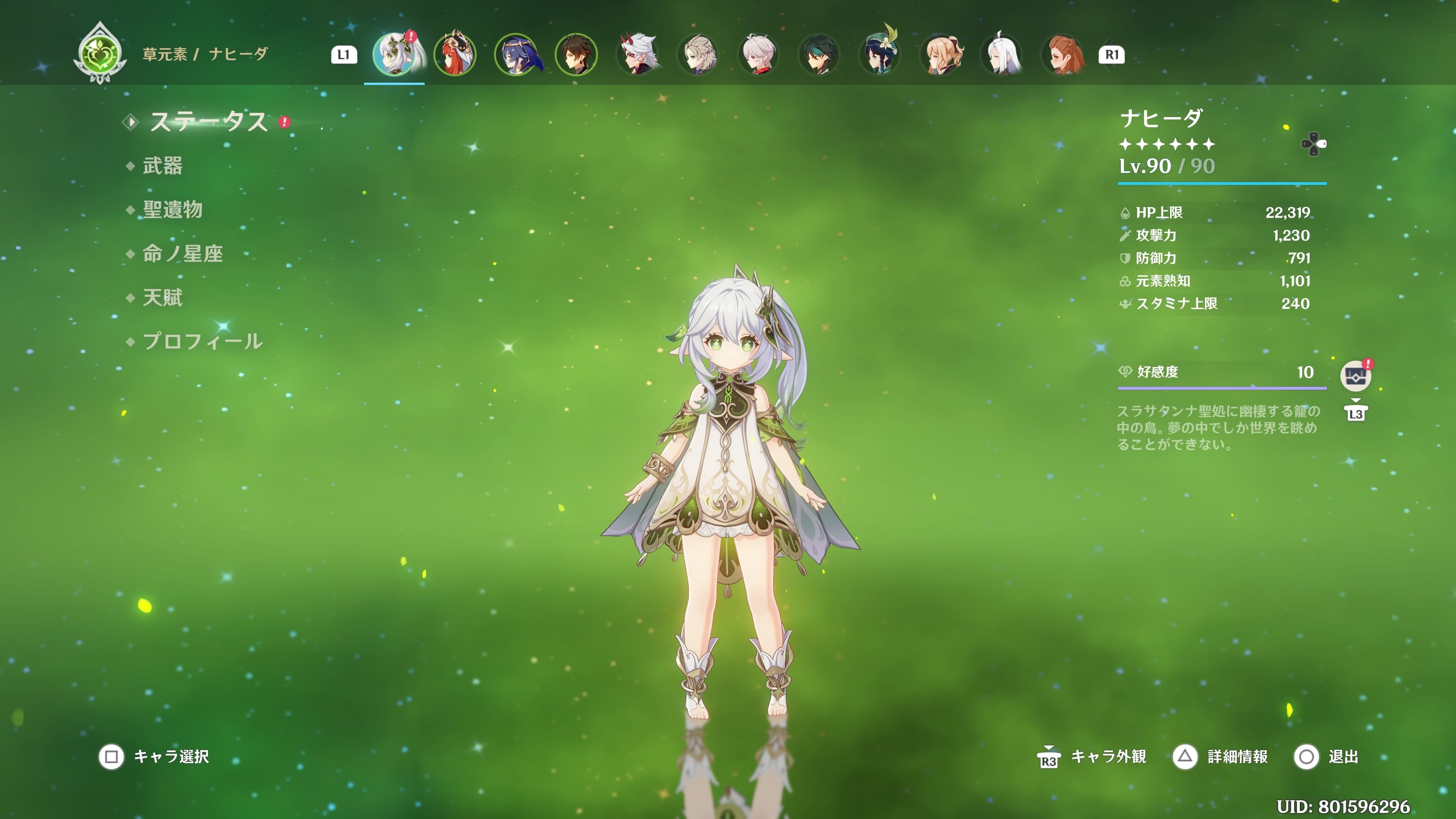Image resolution: width=1456 pixels, height=819 pixels.
Task: Switch to the 天賦 talents menu
Action: [162, 298]
